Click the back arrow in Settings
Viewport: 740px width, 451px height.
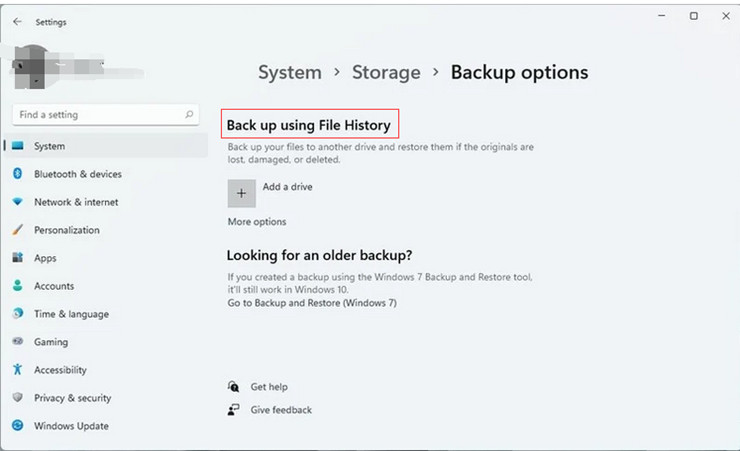tap(17, 22)
